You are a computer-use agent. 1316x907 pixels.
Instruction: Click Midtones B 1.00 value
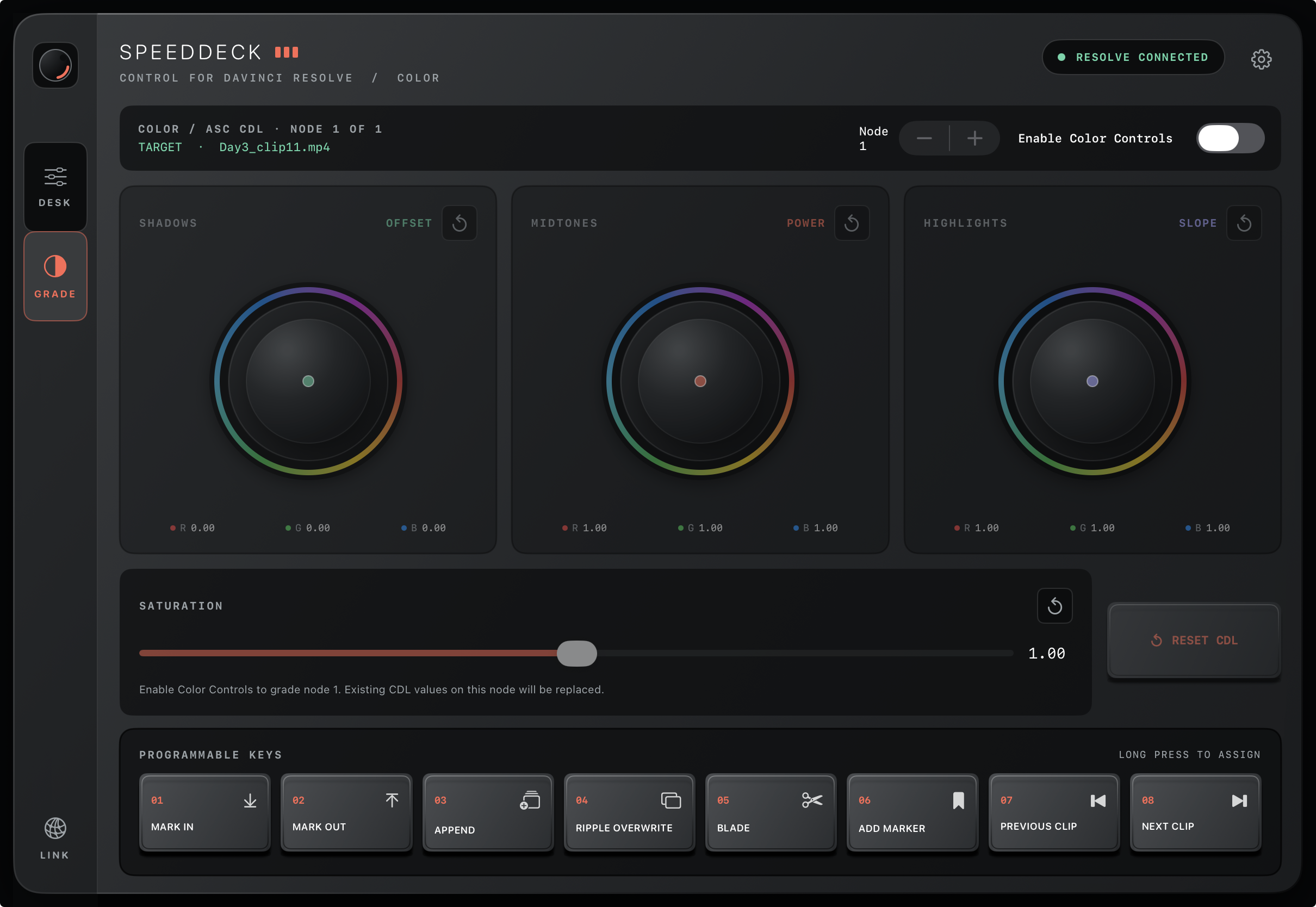tap(816, 528)
